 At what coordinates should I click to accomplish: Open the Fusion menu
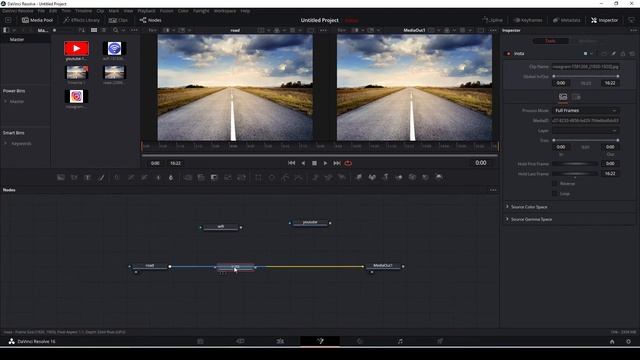coord(166,11)
